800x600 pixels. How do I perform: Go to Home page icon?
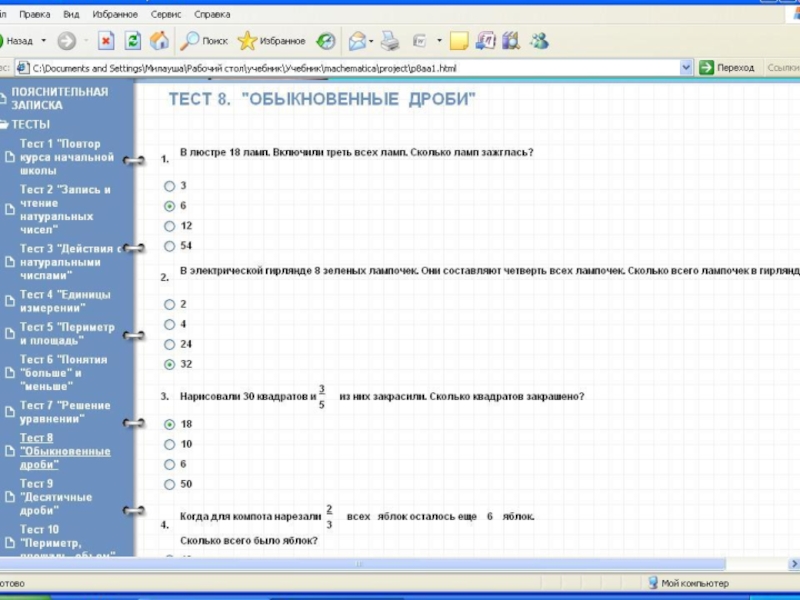[x=159, y=41]
